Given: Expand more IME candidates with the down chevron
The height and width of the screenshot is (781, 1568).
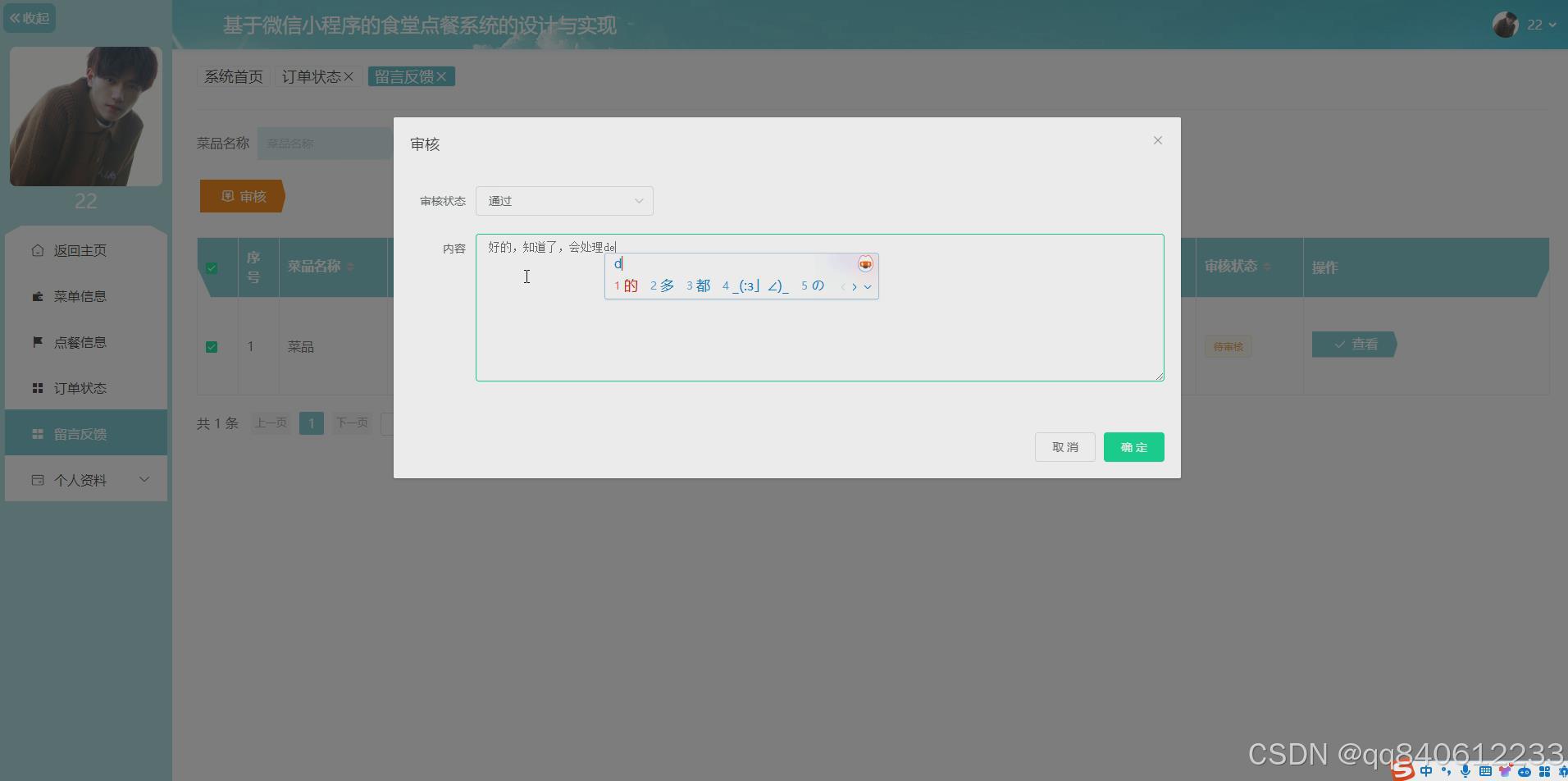Looking at the screenshot, I should (x=868, y=286).
